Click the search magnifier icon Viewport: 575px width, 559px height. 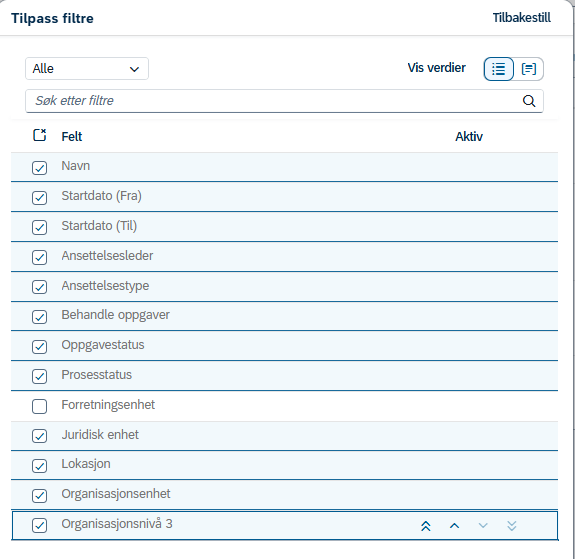tap(529, 101)
